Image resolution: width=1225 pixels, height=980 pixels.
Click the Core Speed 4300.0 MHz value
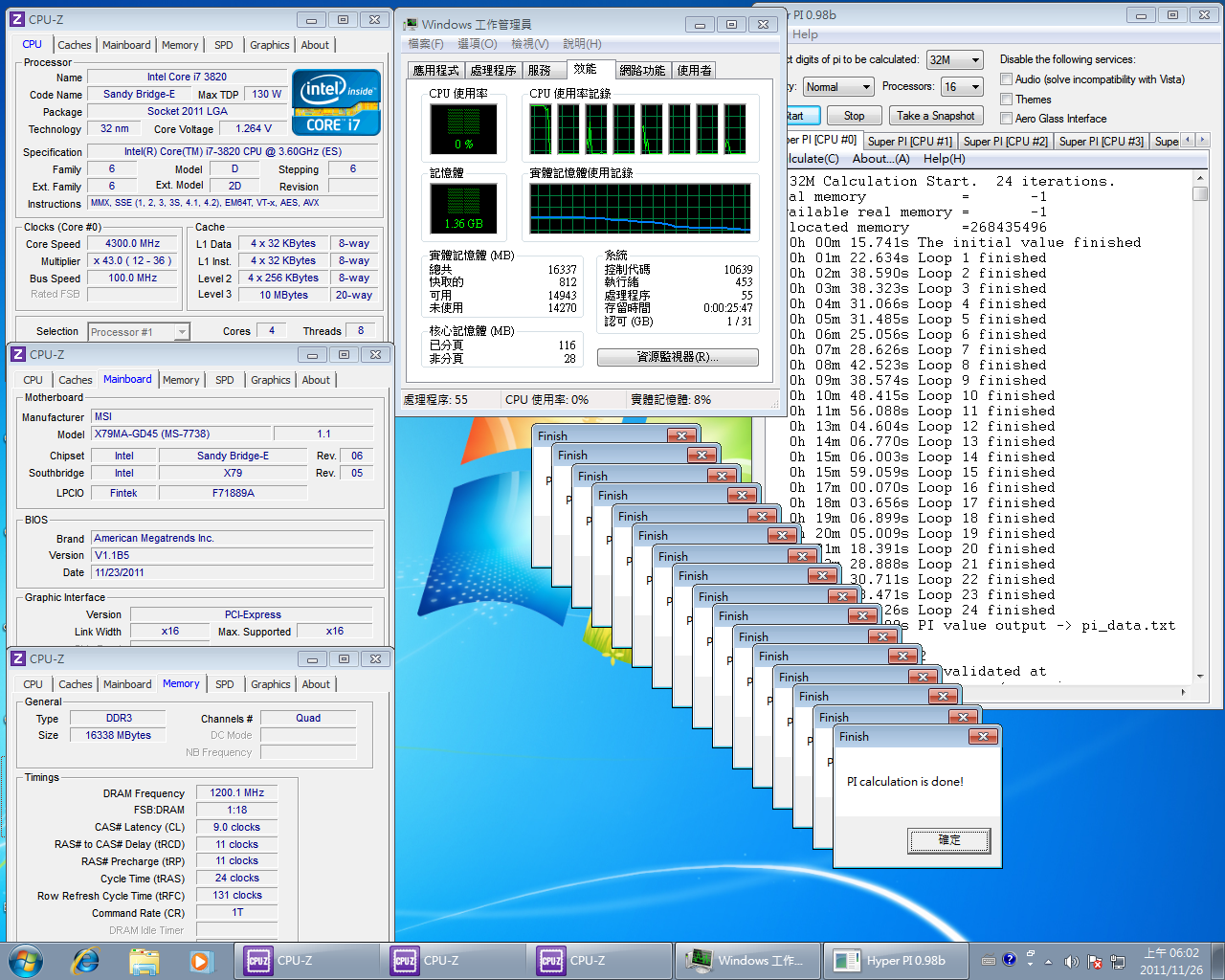pyautogui.click(x=132, y=243)
